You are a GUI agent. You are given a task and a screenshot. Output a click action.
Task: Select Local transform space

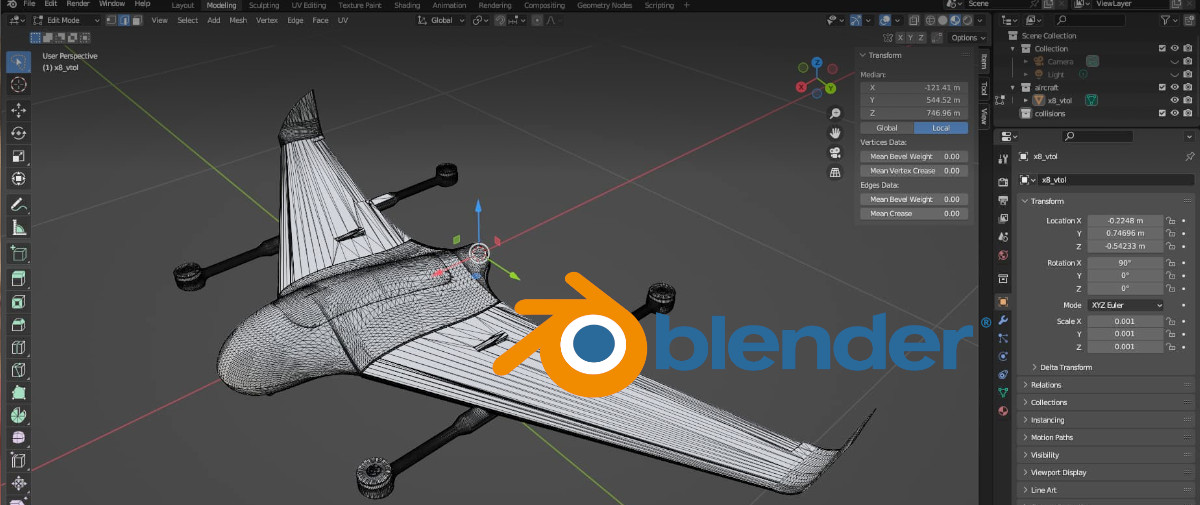pos(941,128)
